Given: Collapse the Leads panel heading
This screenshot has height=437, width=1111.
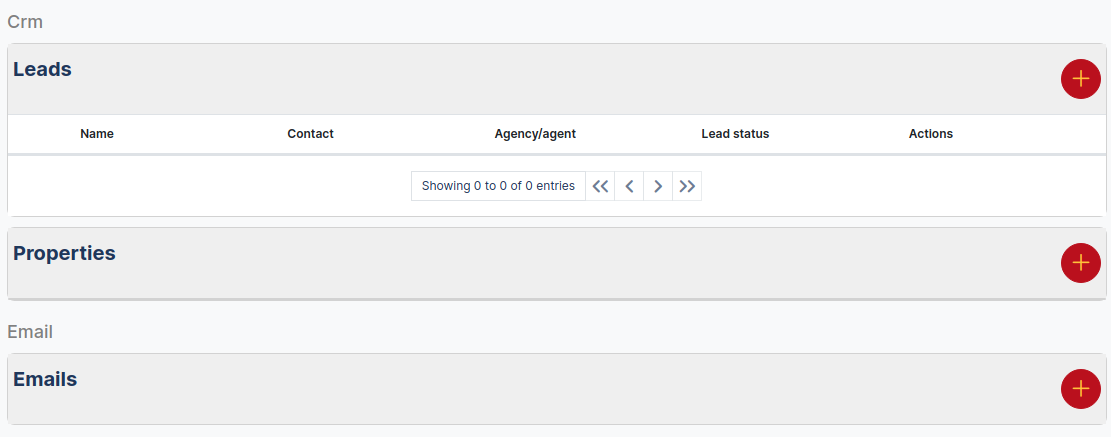Looking at the screenshot, I should click(x=42, y=69).
